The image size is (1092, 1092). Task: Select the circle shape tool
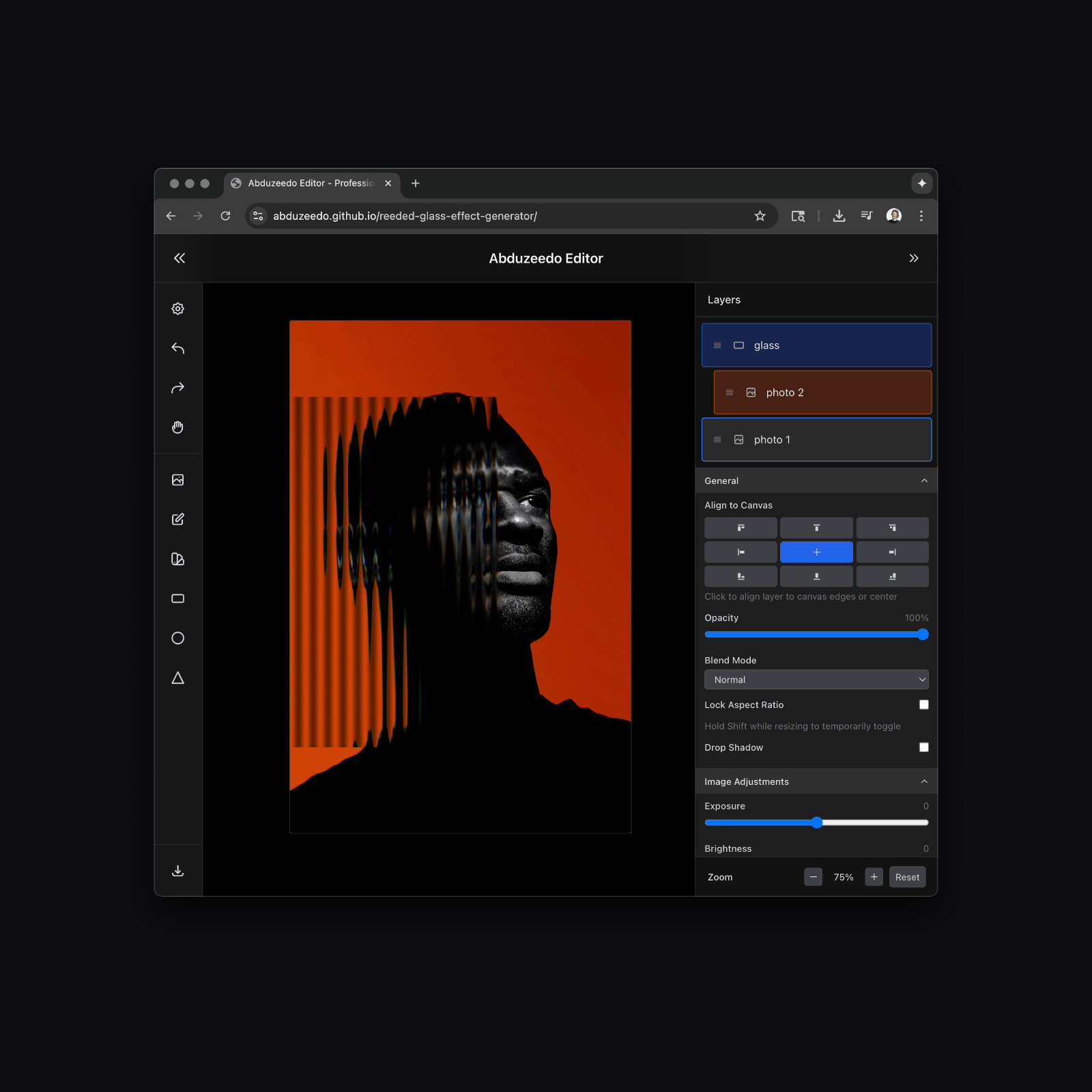click(x=177, y=638)
